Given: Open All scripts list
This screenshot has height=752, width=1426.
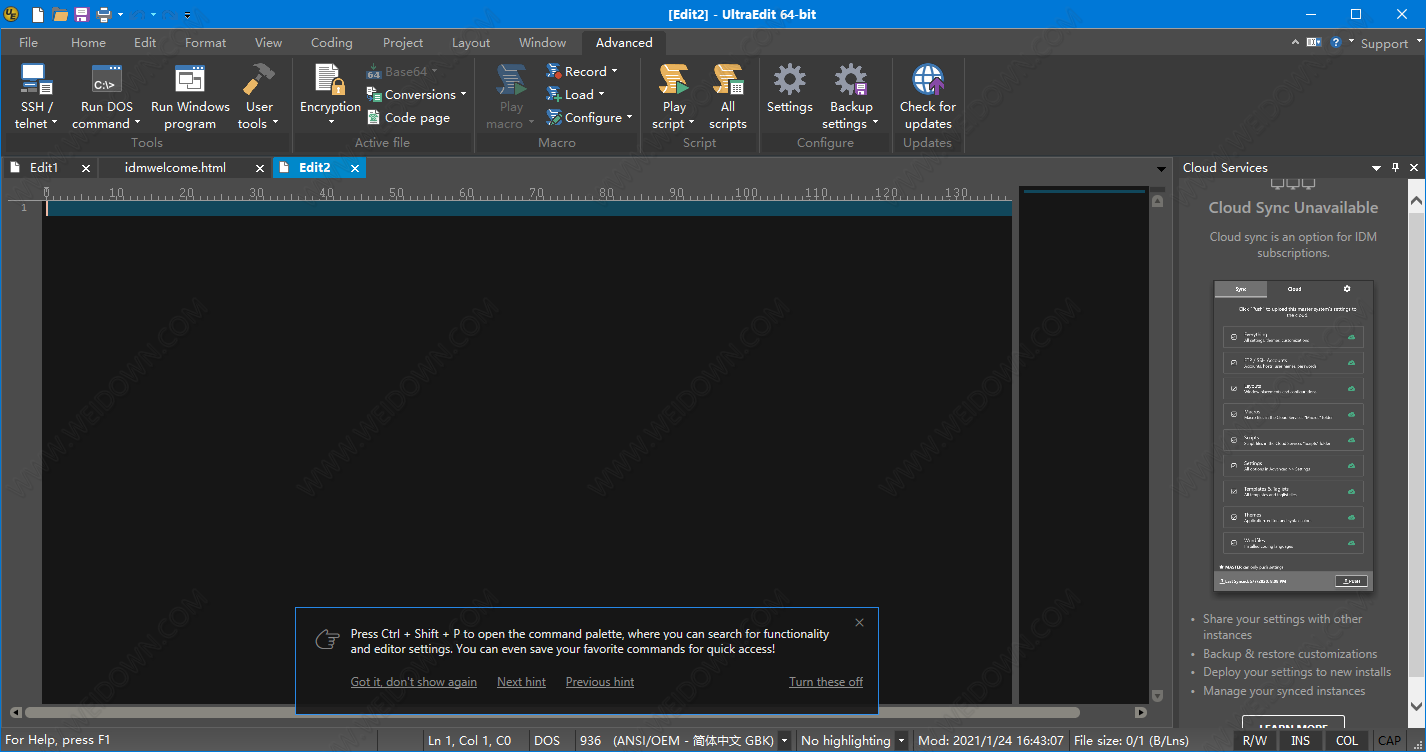Looking at the screenshot, I should pyautogui.click(x=728, y=97).
